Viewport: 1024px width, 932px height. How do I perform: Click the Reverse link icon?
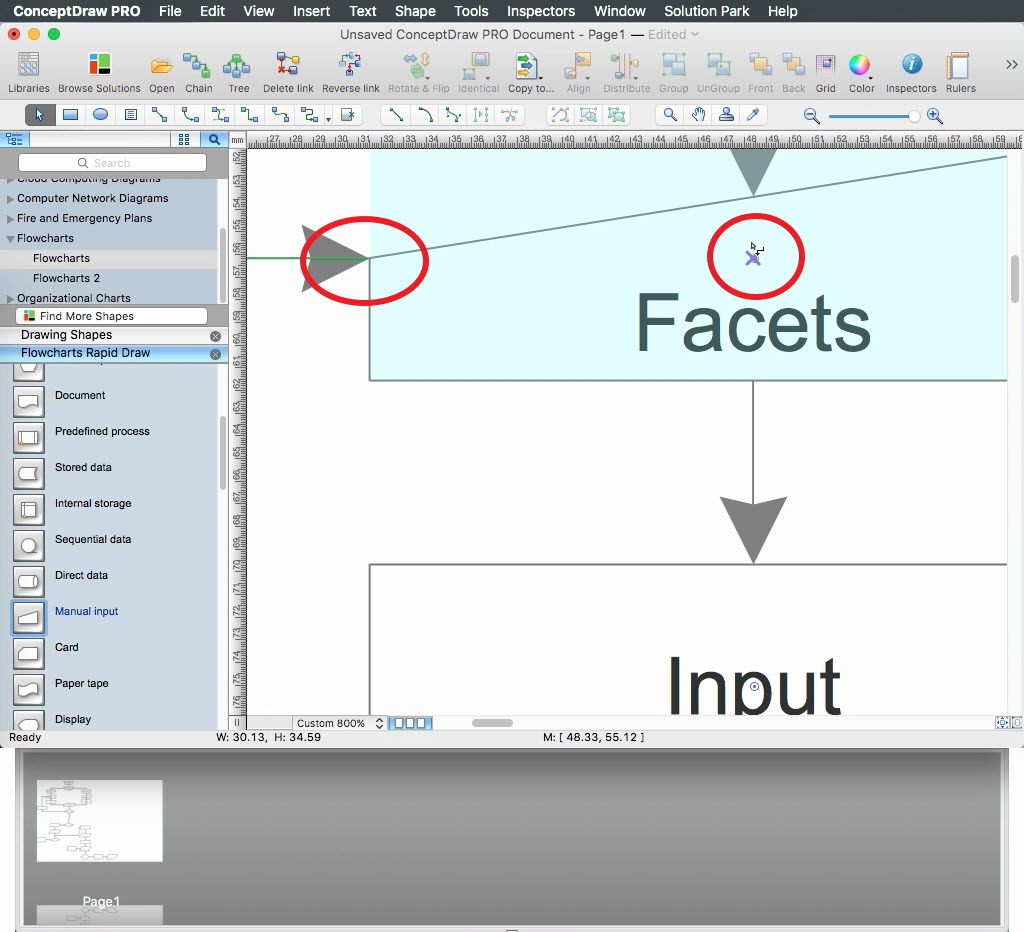tap(350, 67)
